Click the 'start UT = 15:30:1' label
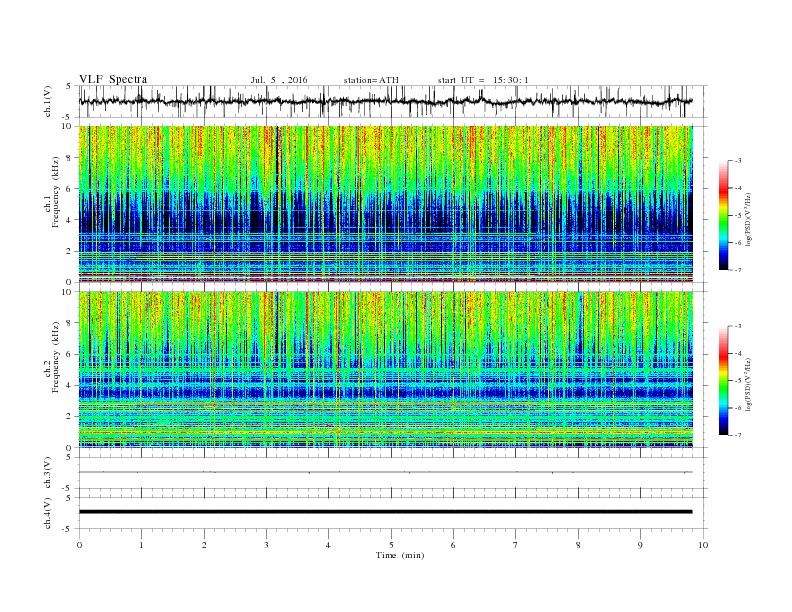The width and height of the screenshot is (792, 612). click(483, 80)
